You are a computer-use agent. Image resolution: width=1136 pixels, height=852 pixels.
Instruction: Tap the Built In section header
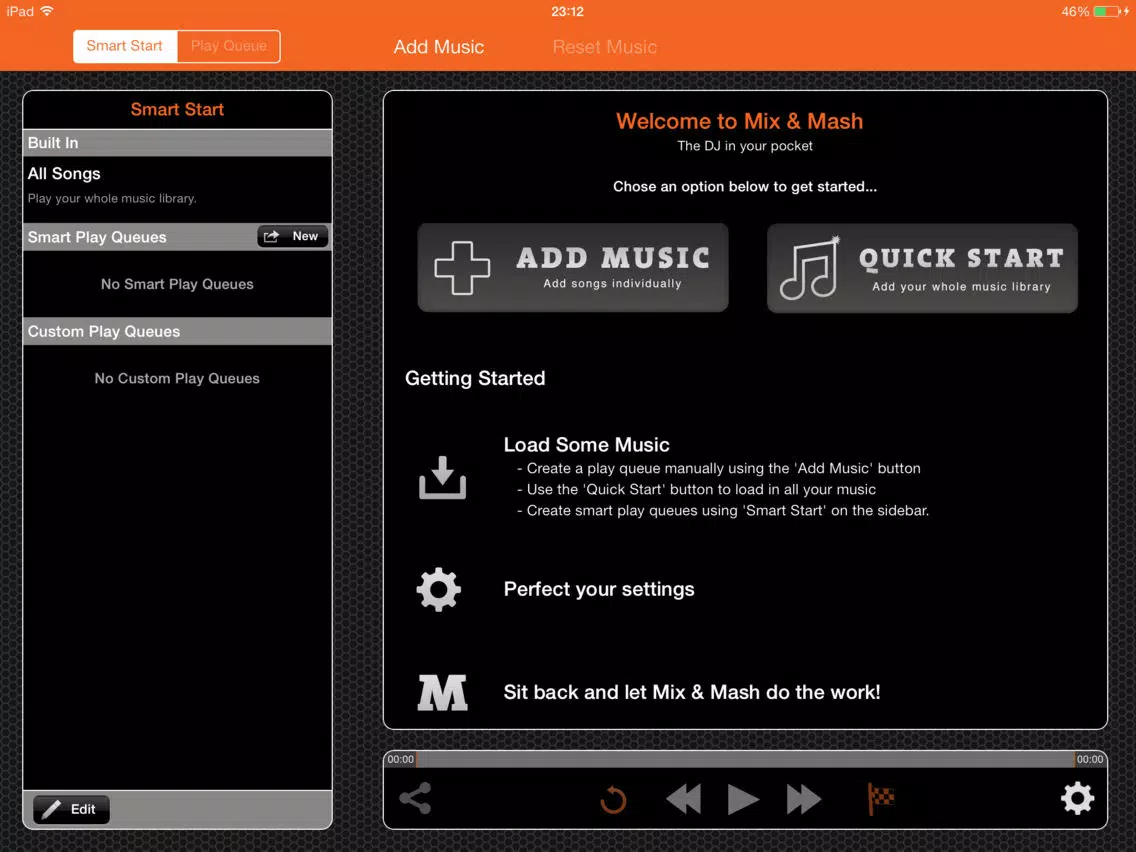point(178,143)
